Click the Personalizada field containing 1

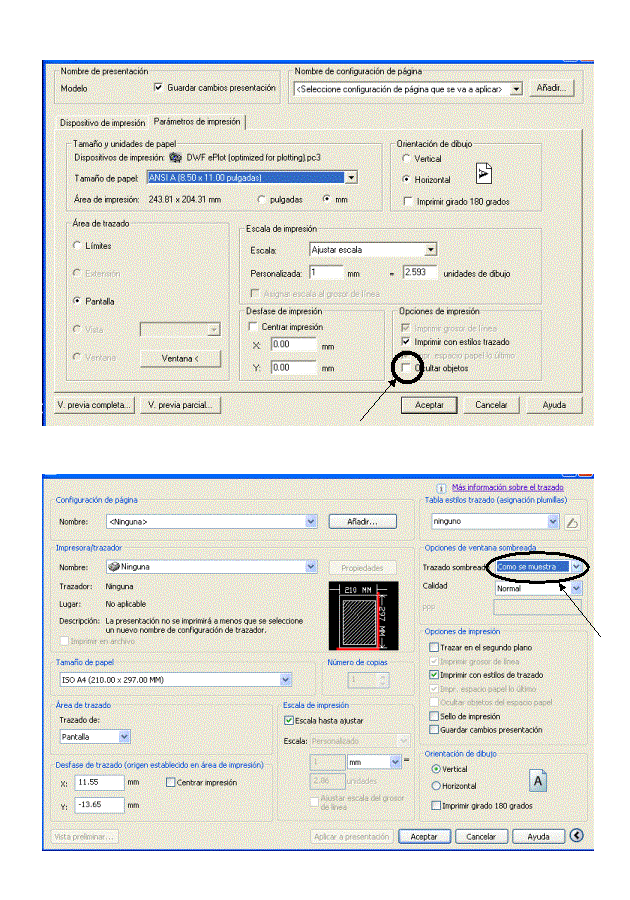pos(326,273)
